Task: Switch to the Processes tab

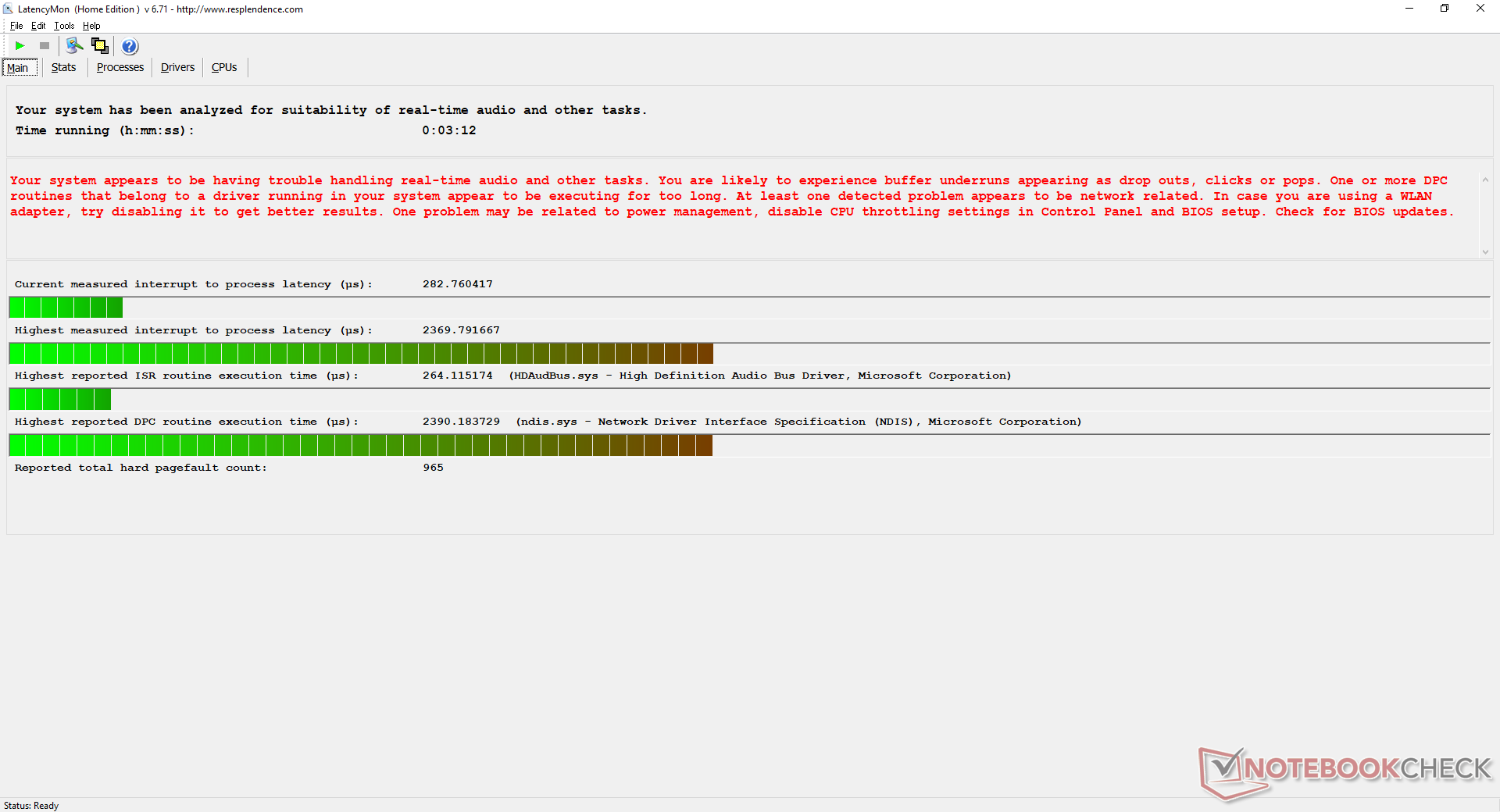Action: 120,68
